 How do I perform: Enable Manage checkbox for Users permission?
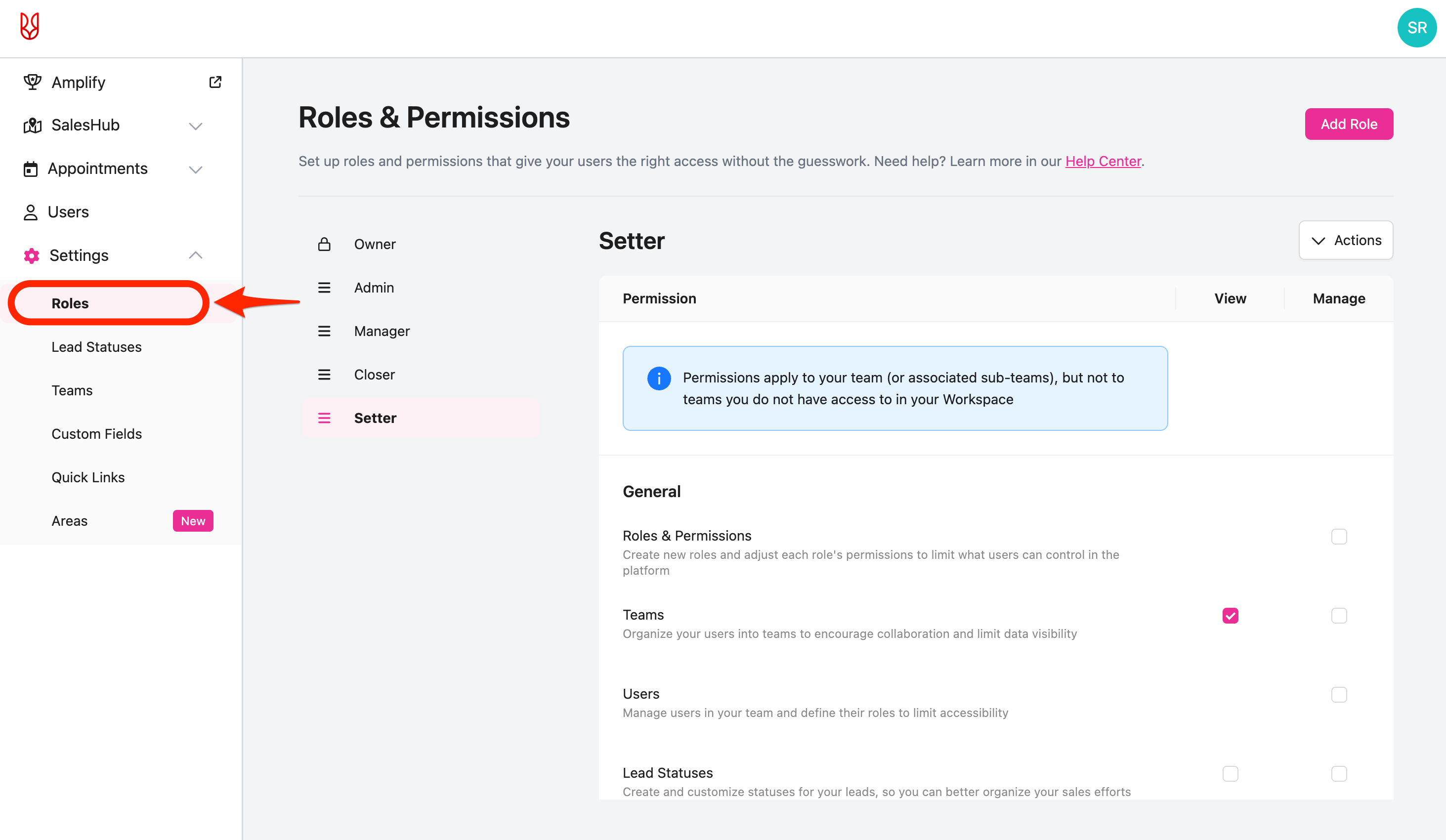[1339, 695]
